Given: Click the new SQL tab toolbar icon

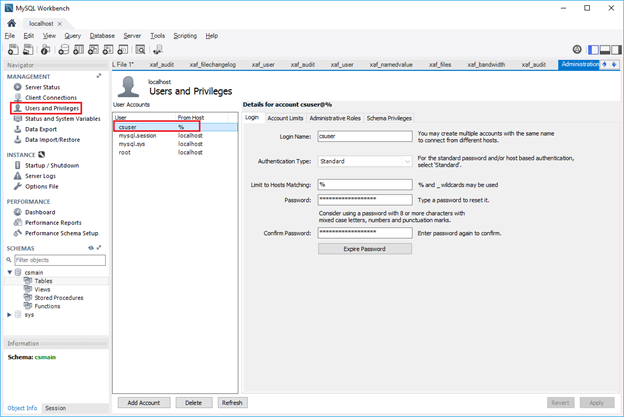Looking at the screenshot, I should (x=13, y=50).
